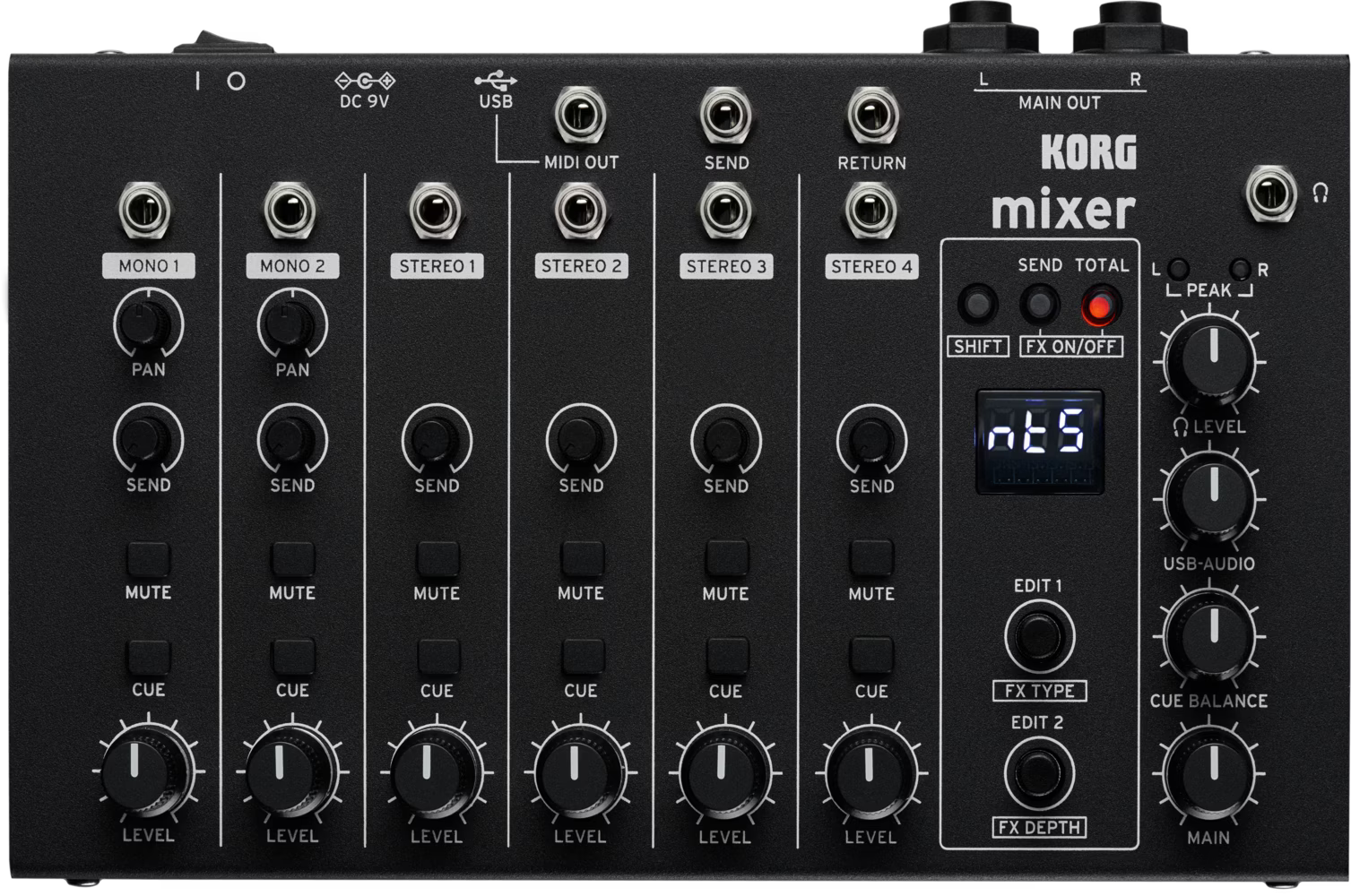Image resolution: width=1351 pixels, height=896 pixels.
Task: Click the MIDI OUT jack
Action: (x=579, y=116)
